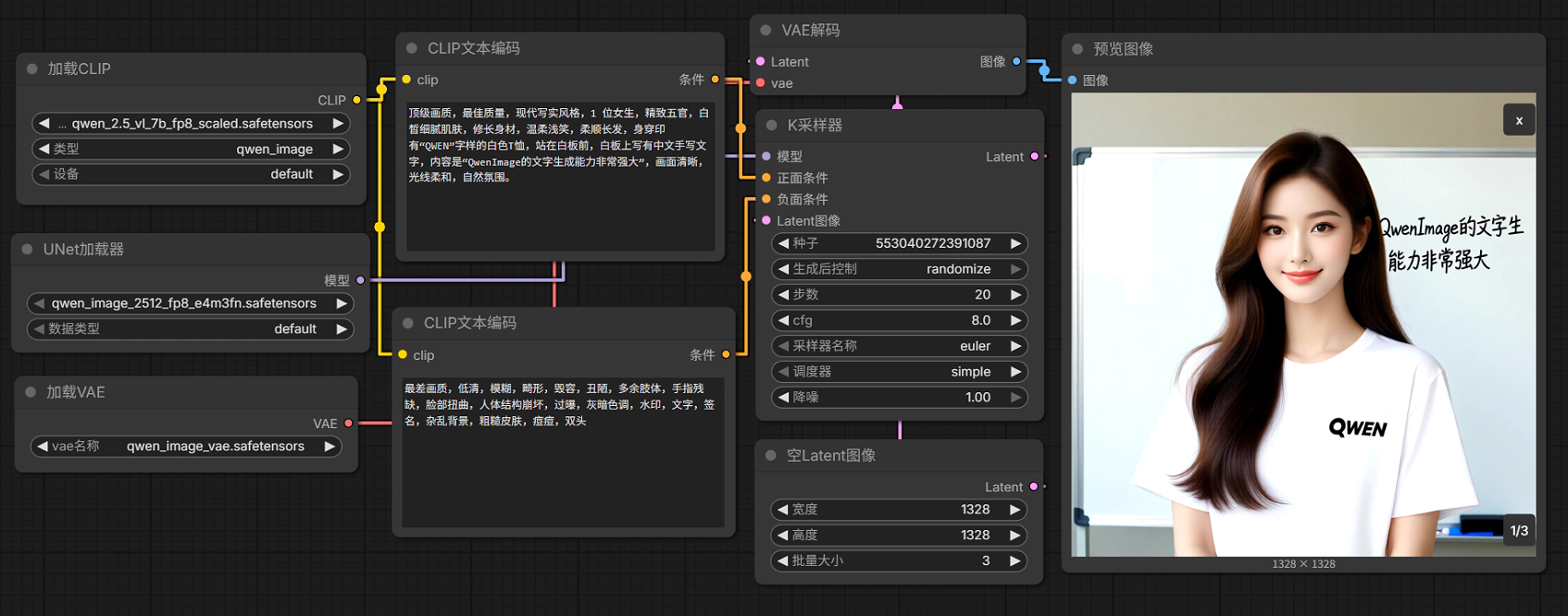Image resolution: width=1568 pixels, height=616 pixels.
Task: Click the next arrow on 采样器名称 euler
Action: 1015,346
